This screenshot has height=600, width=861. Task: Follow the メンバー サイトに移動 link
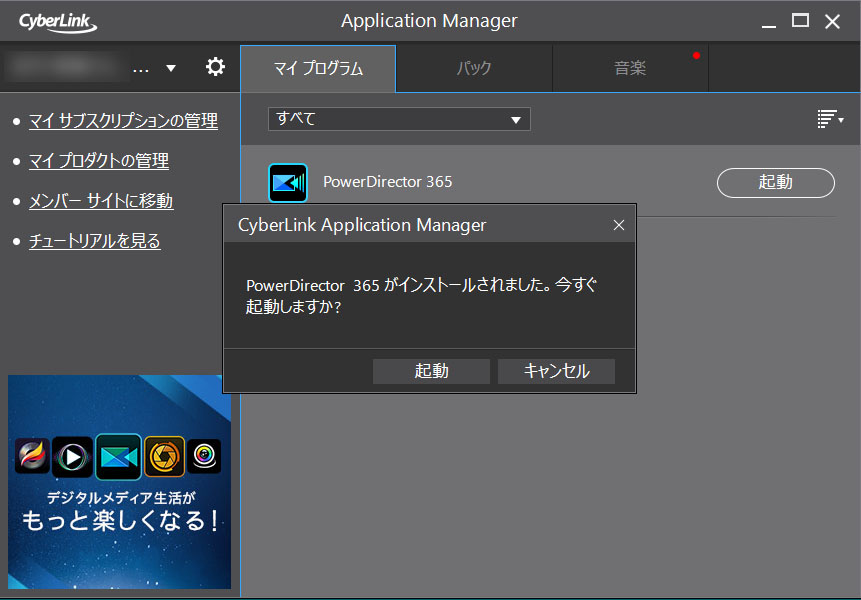click(101, 201)
